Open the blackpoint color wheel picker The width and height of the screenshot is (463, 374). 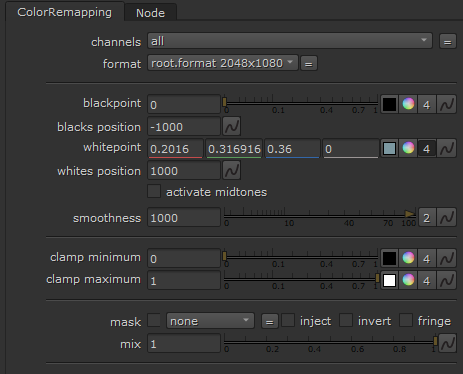408,104
